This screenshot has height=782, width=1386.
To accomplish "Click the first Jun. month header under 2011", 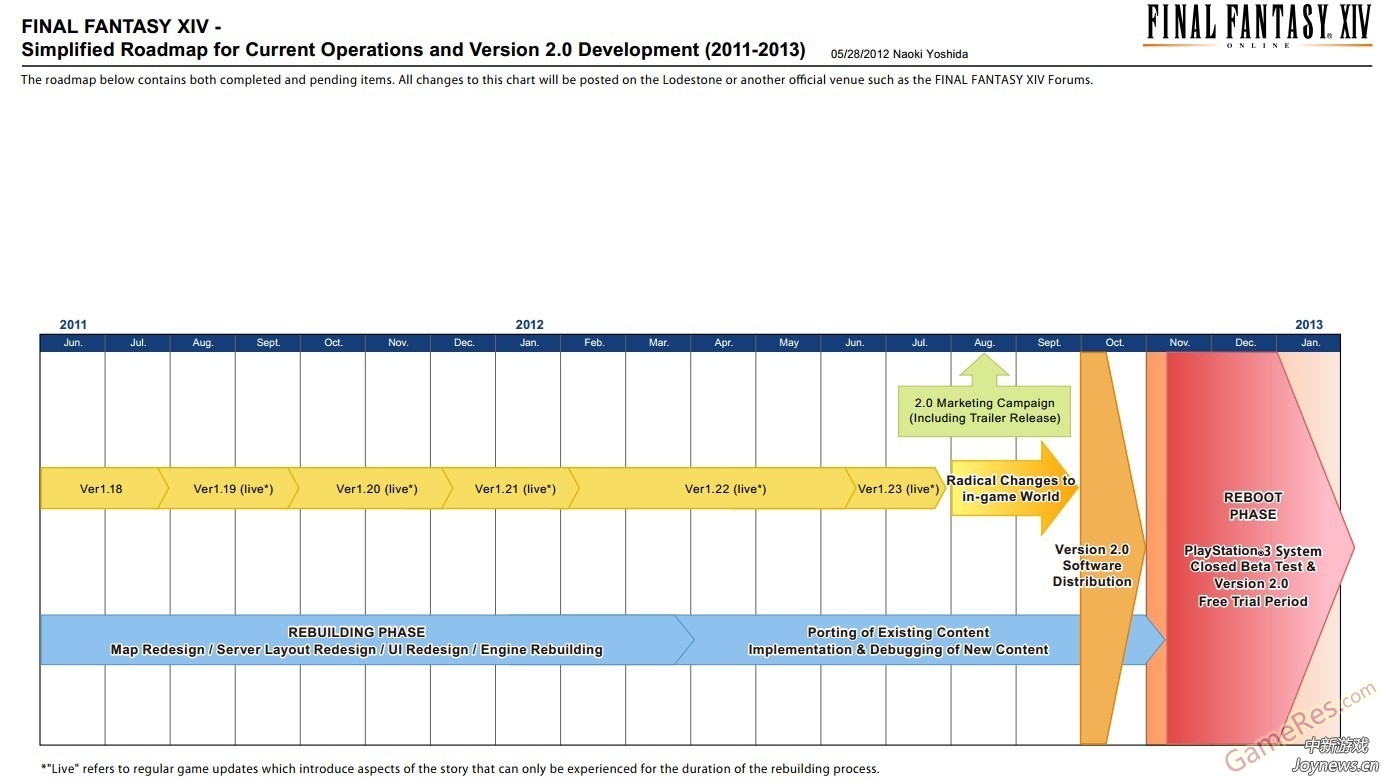I will (73, 343).
